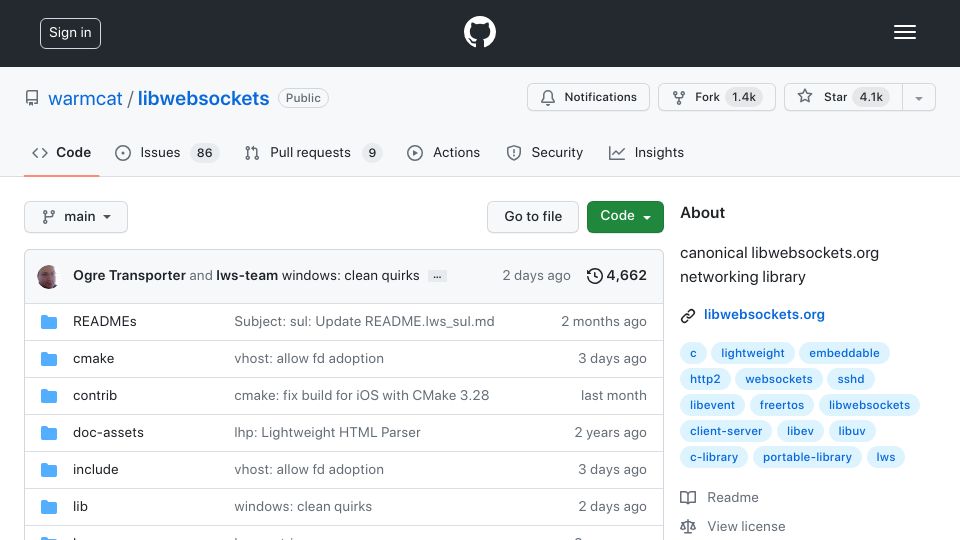The width and height of the screenshot is (960, 540).
Task: Open the Security tab
Action: pos(544,152)
